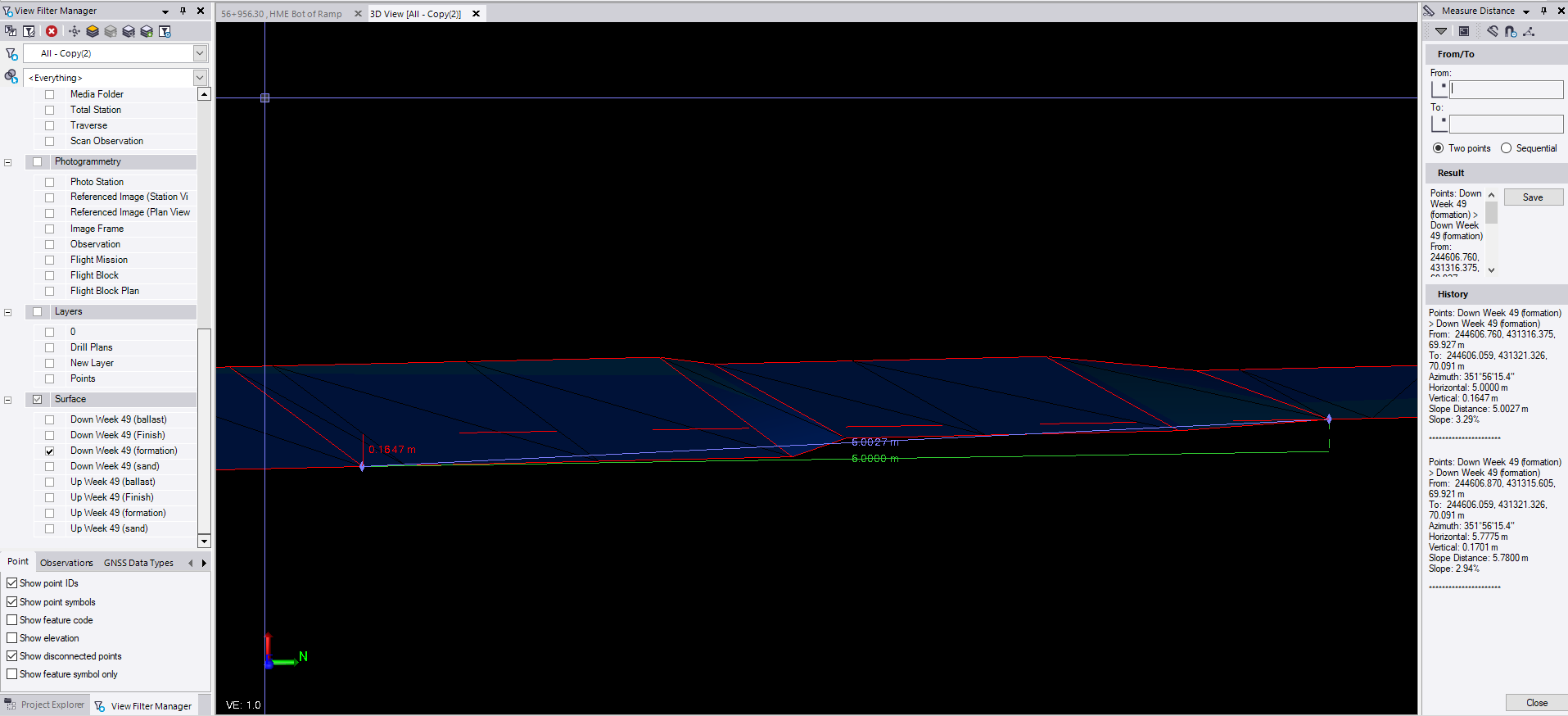
Task: Click the command window icon in Measure Distance
Action: pyautogui.click(x=1464, y=31)
